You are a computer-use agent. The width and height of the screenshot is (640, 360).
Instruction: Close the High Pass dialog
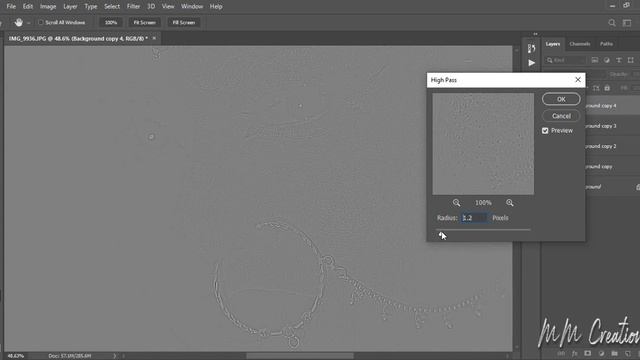tap(578, 80)
